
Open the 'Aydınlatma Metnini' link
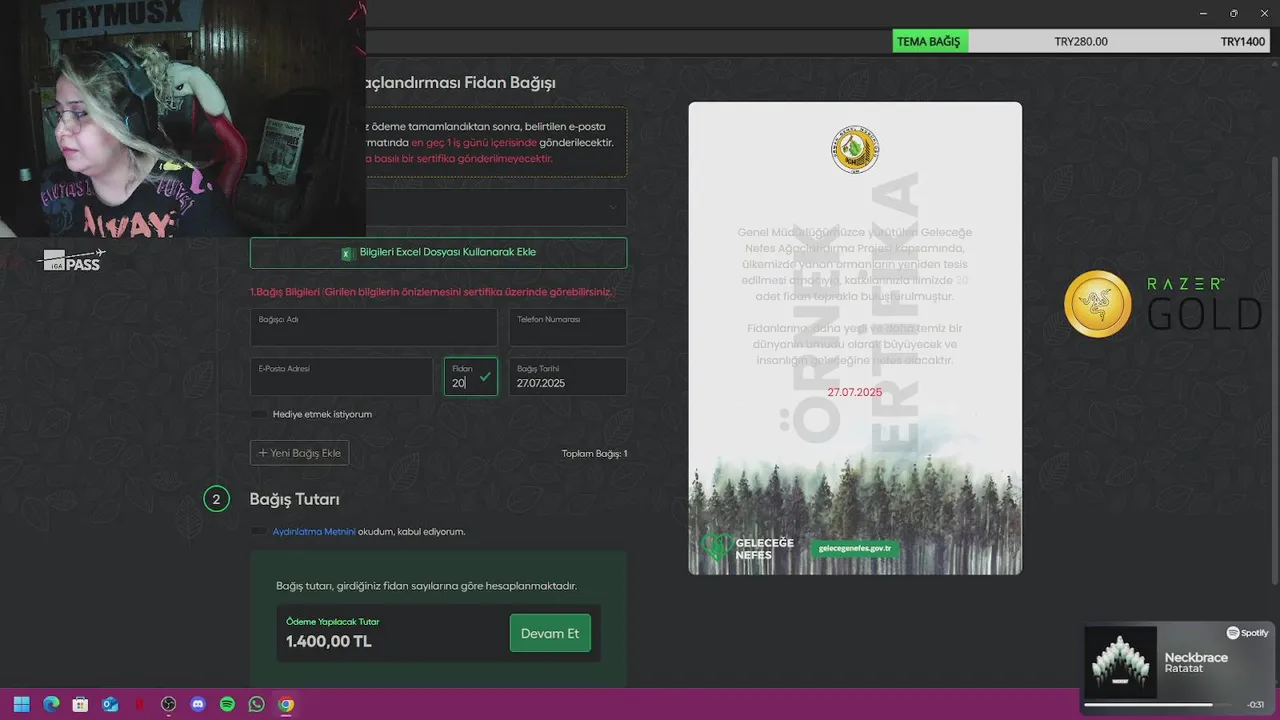click(x=314, y=532)
